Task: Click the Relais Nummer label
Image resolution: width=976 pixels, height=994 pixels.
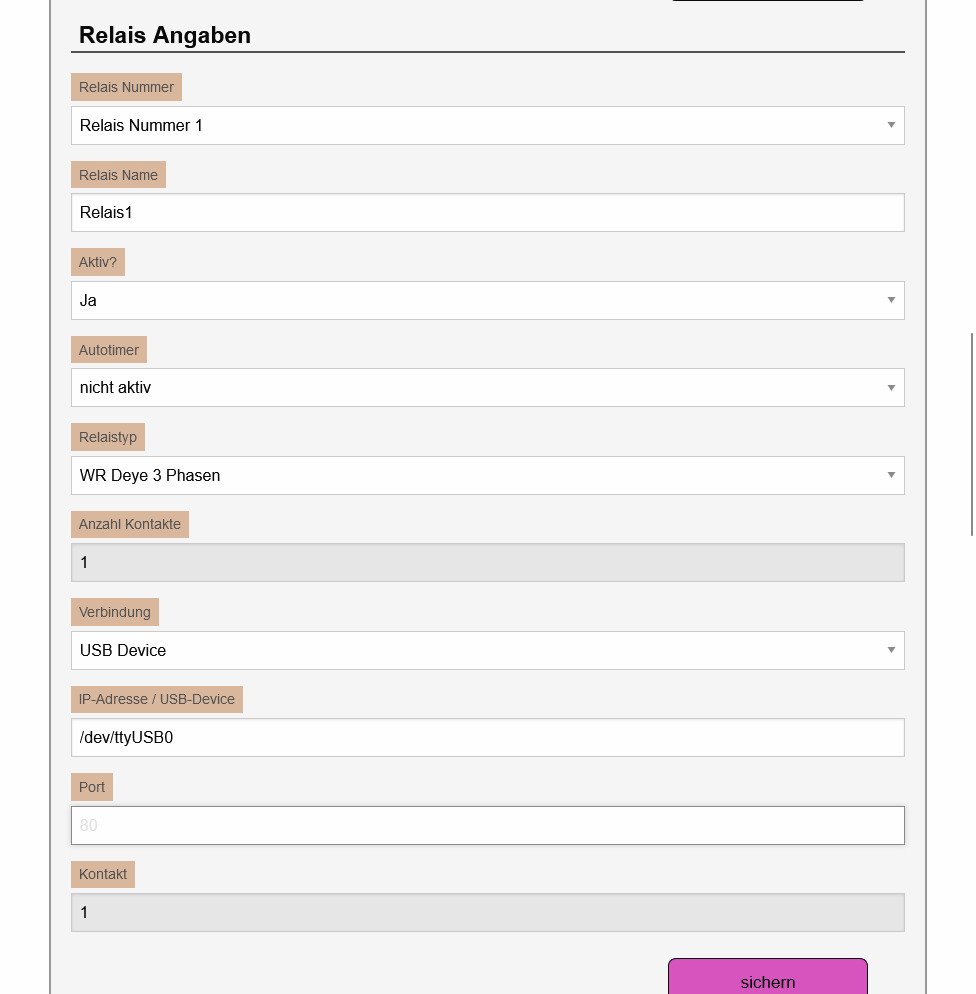Action: pyautogui.click(x=126, y=87)
